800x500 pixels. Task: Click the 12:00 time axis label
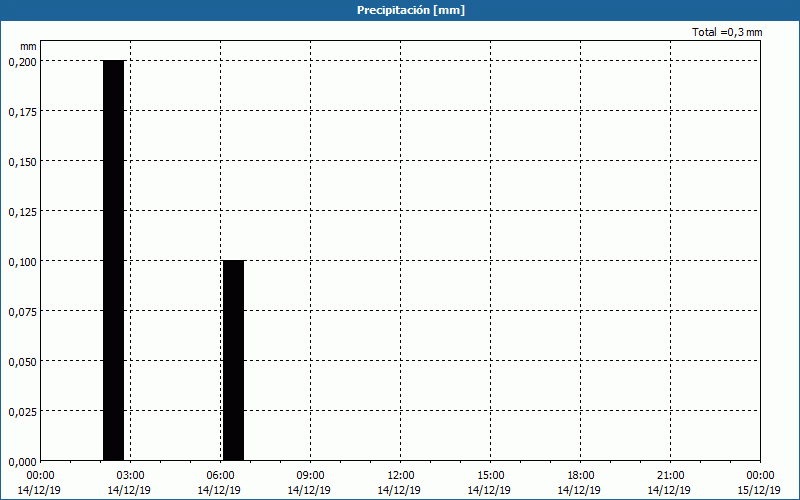click(x=400, y=476)
